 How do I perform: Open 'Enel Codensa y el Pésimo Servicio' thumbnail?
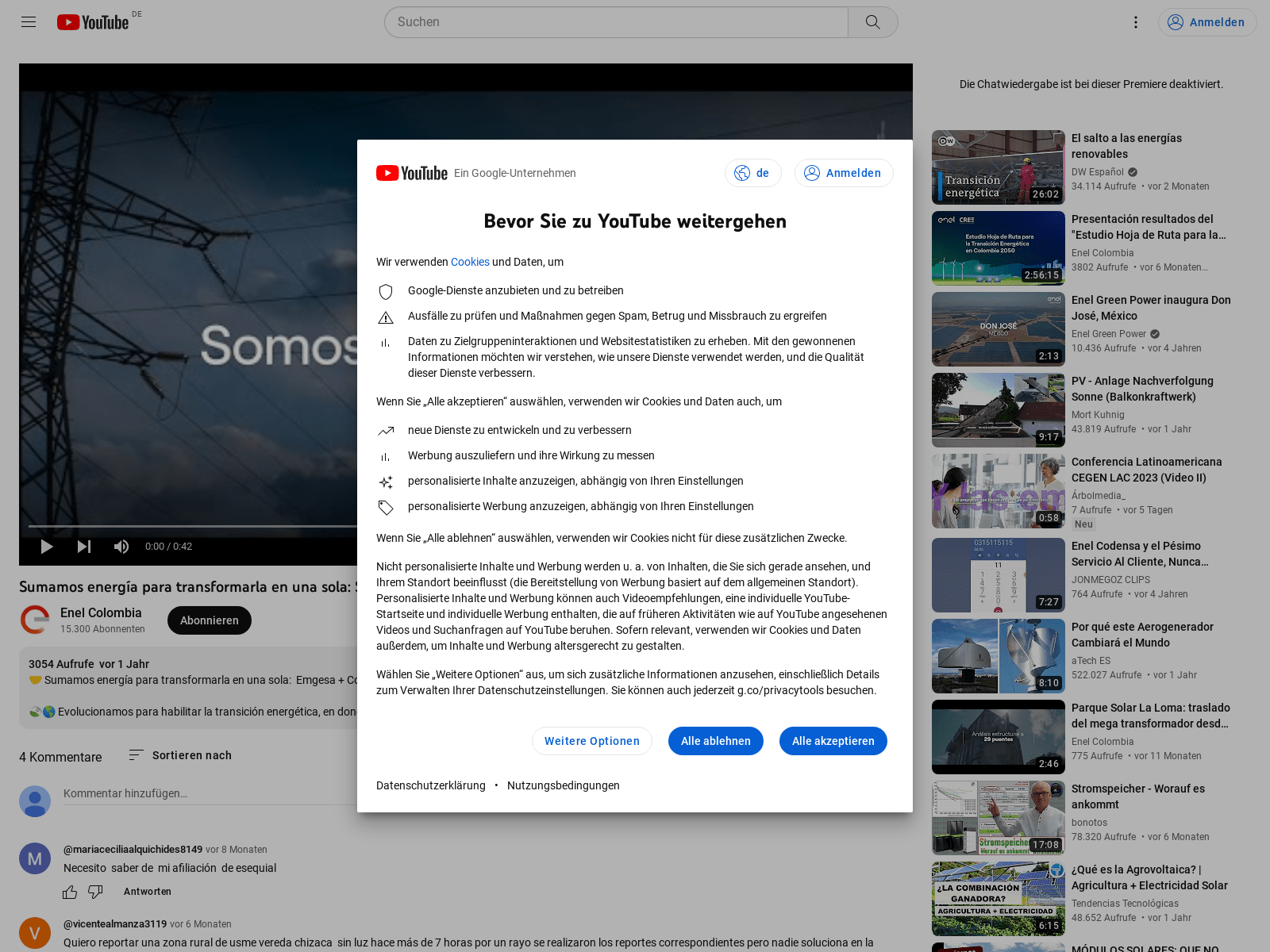point(999,575)
